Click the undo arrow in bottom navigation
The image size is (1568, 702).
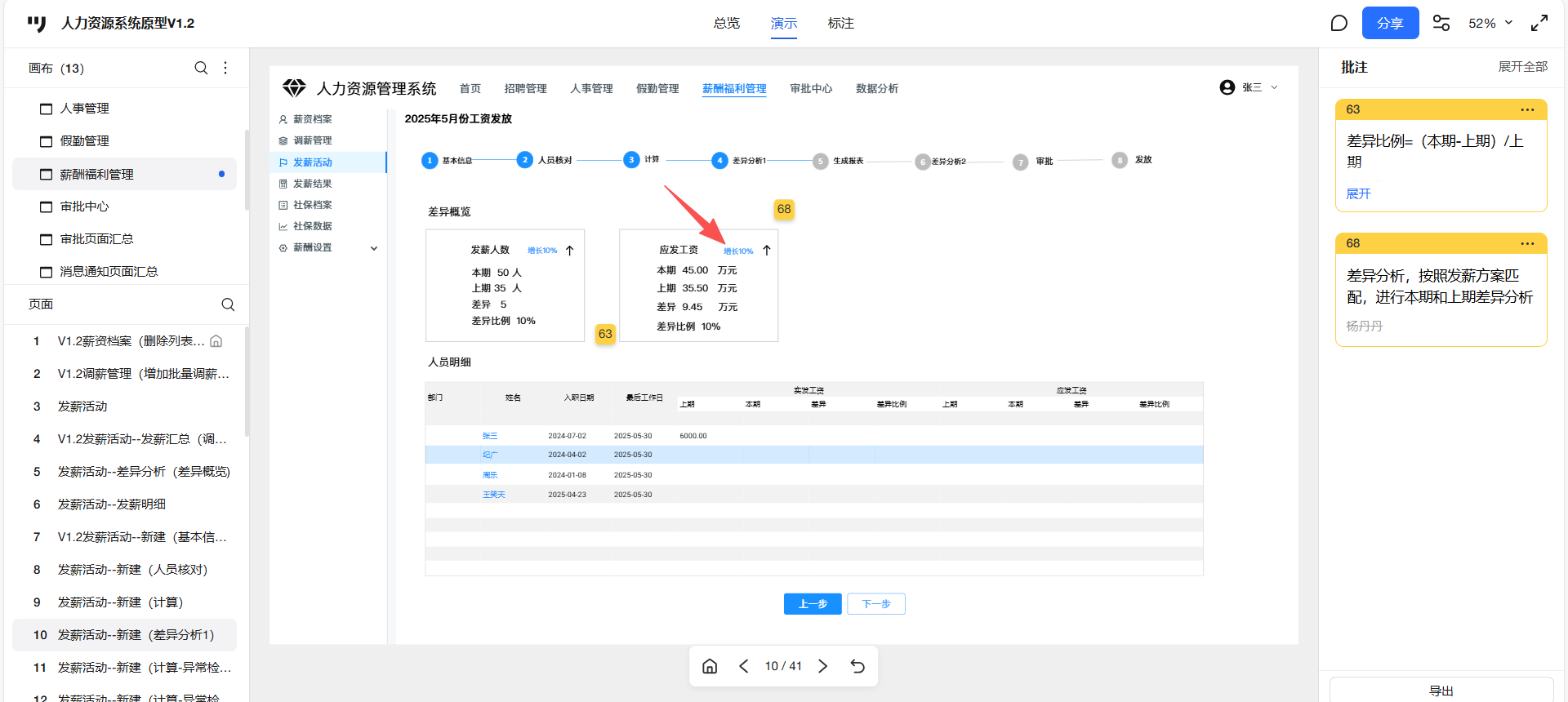857,666
